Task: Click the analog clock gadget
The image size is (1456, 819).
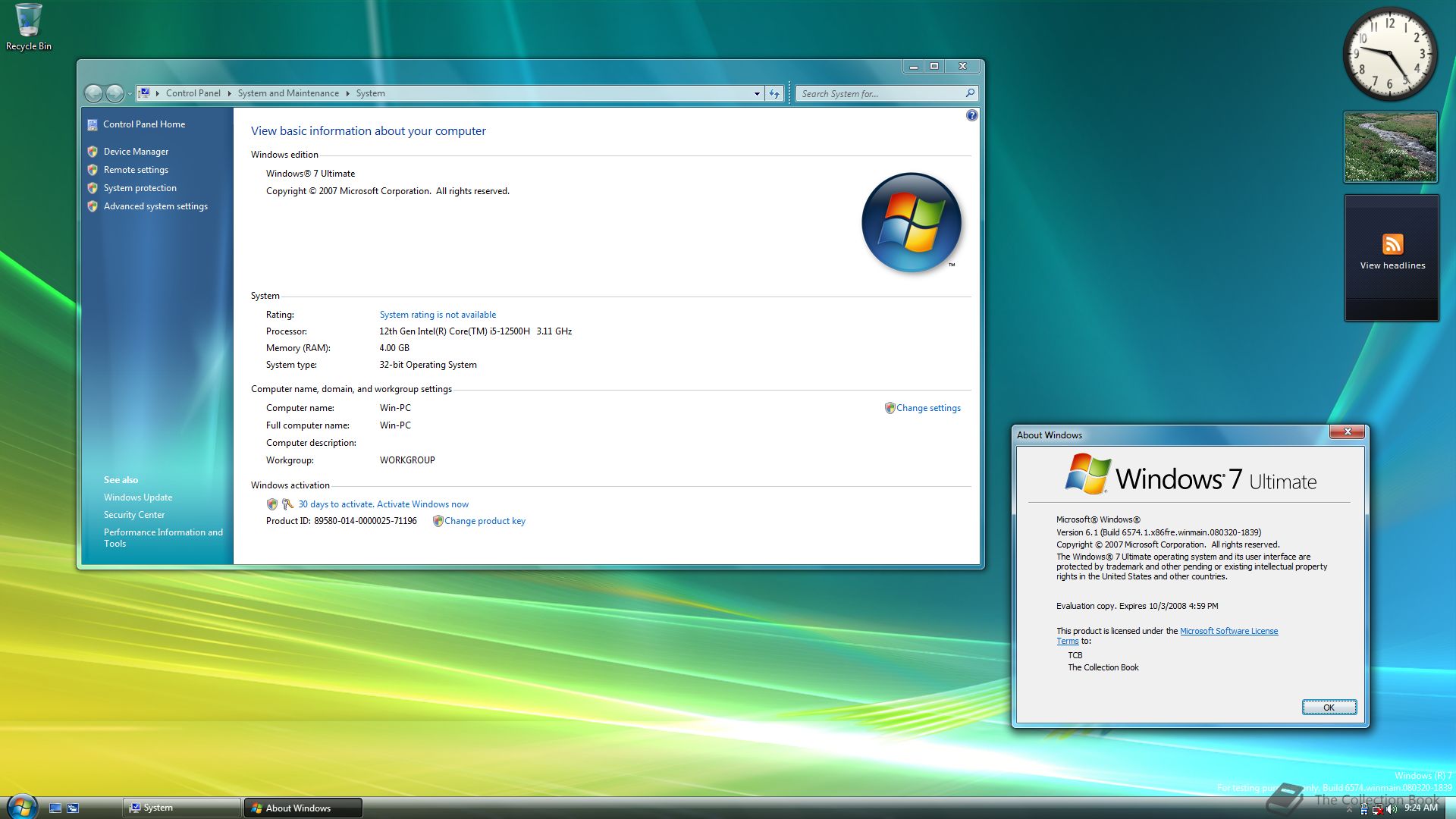Action: point(1390,54)
